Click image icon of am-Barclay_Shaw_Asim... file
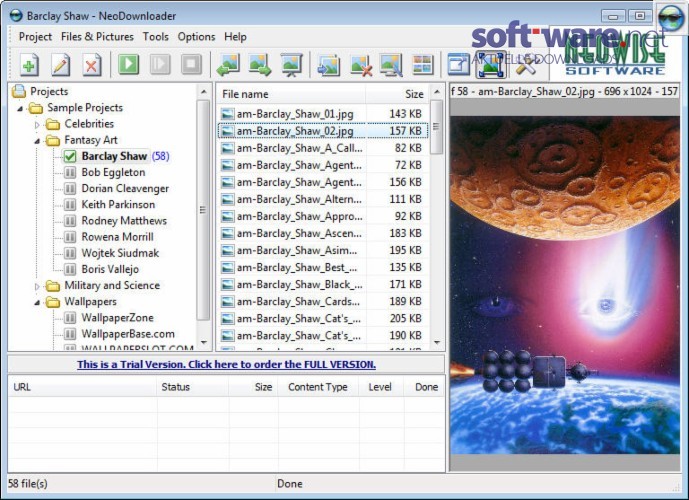 pyautogui.click(x=228, y=250)
